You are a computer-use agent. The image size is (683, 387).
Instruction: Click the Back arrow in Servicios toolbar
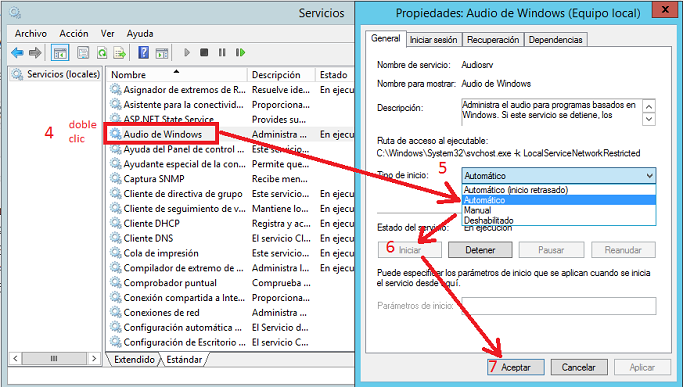(17, 53)
